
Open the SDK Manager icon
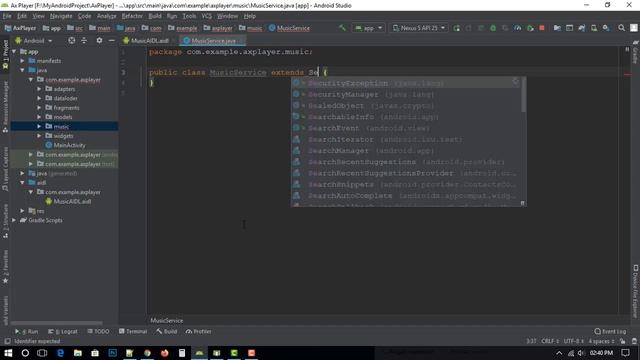(606, 28)
